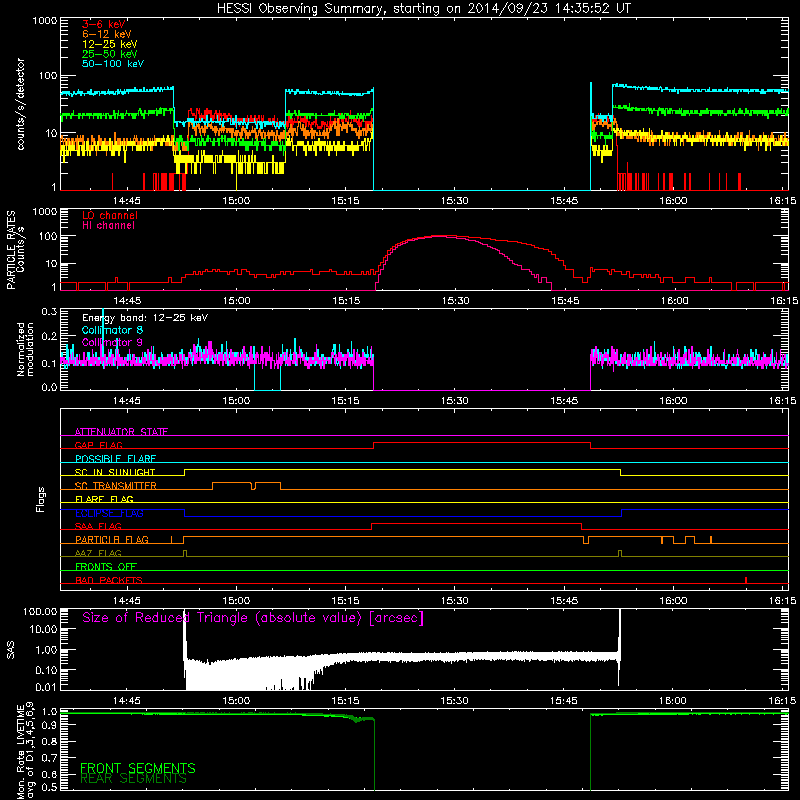800x800 pixels.
Task: Click the particle rates peak near 15:28
Action: tap(438, 236)
